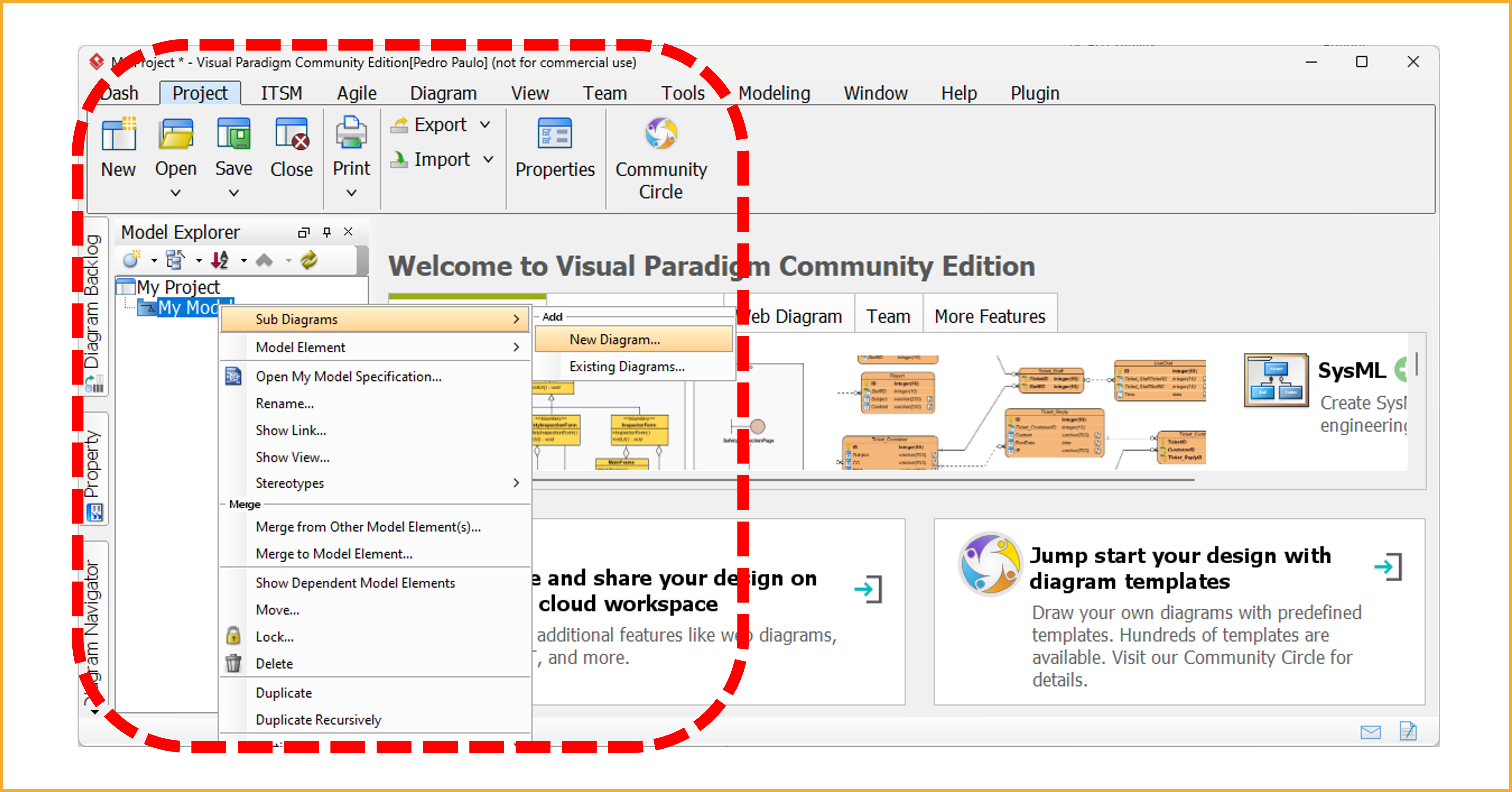Expand the Import dropdown

point(488,159)
